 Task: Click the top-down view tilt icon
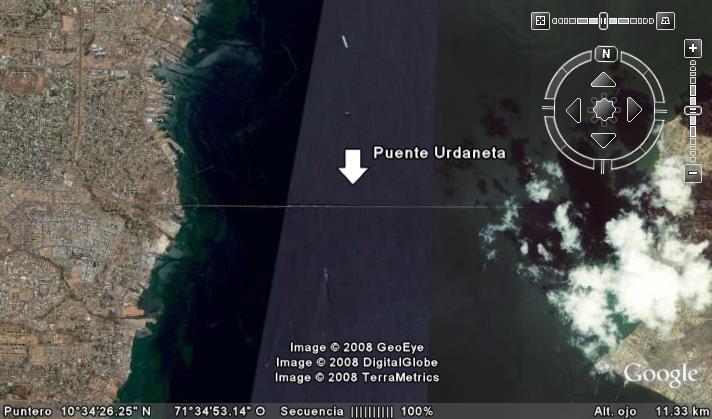(x=540, y=20)
